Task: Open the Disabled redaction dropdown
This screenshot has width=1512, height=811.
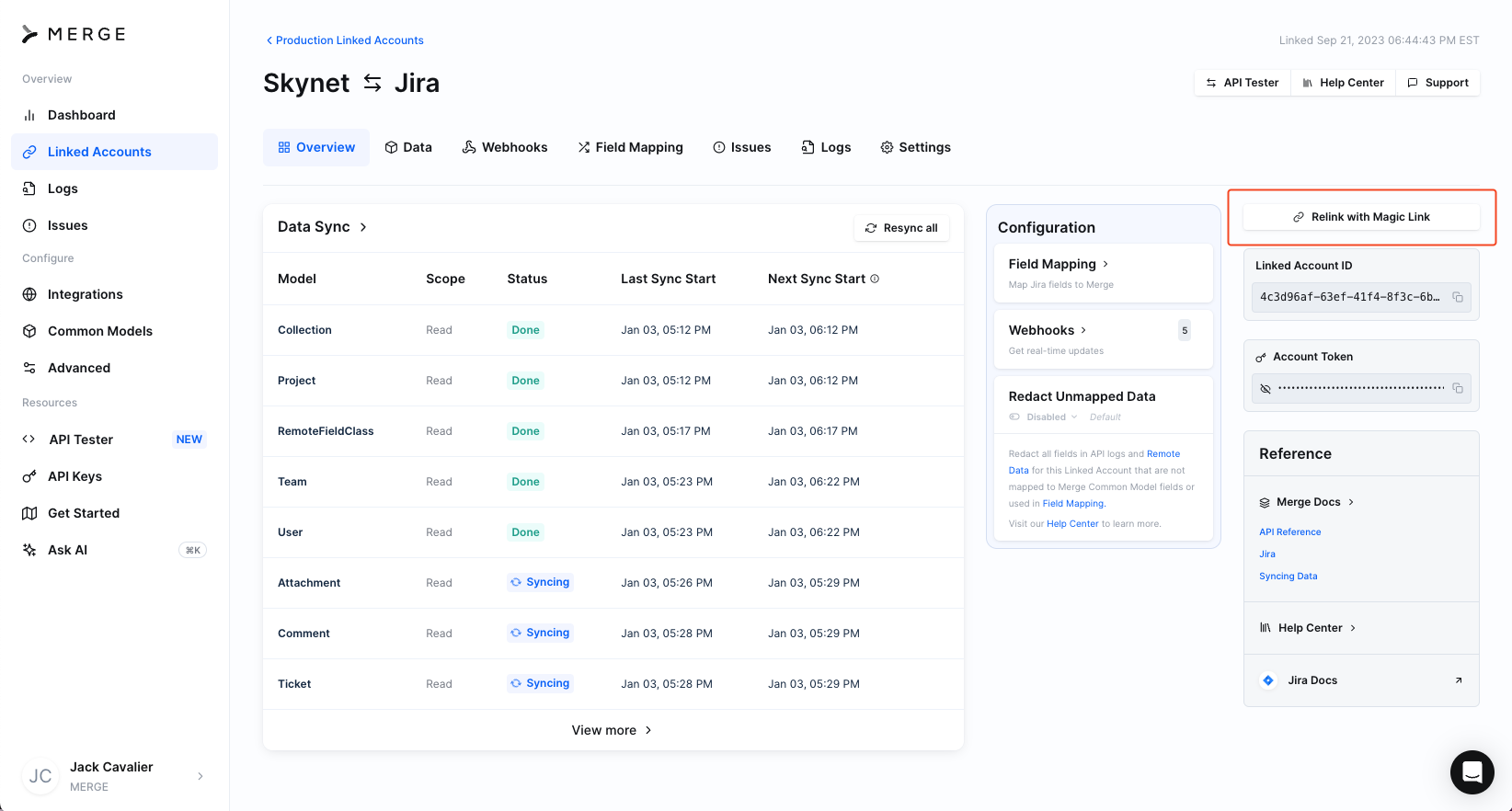Action: tap(1051, 417)
